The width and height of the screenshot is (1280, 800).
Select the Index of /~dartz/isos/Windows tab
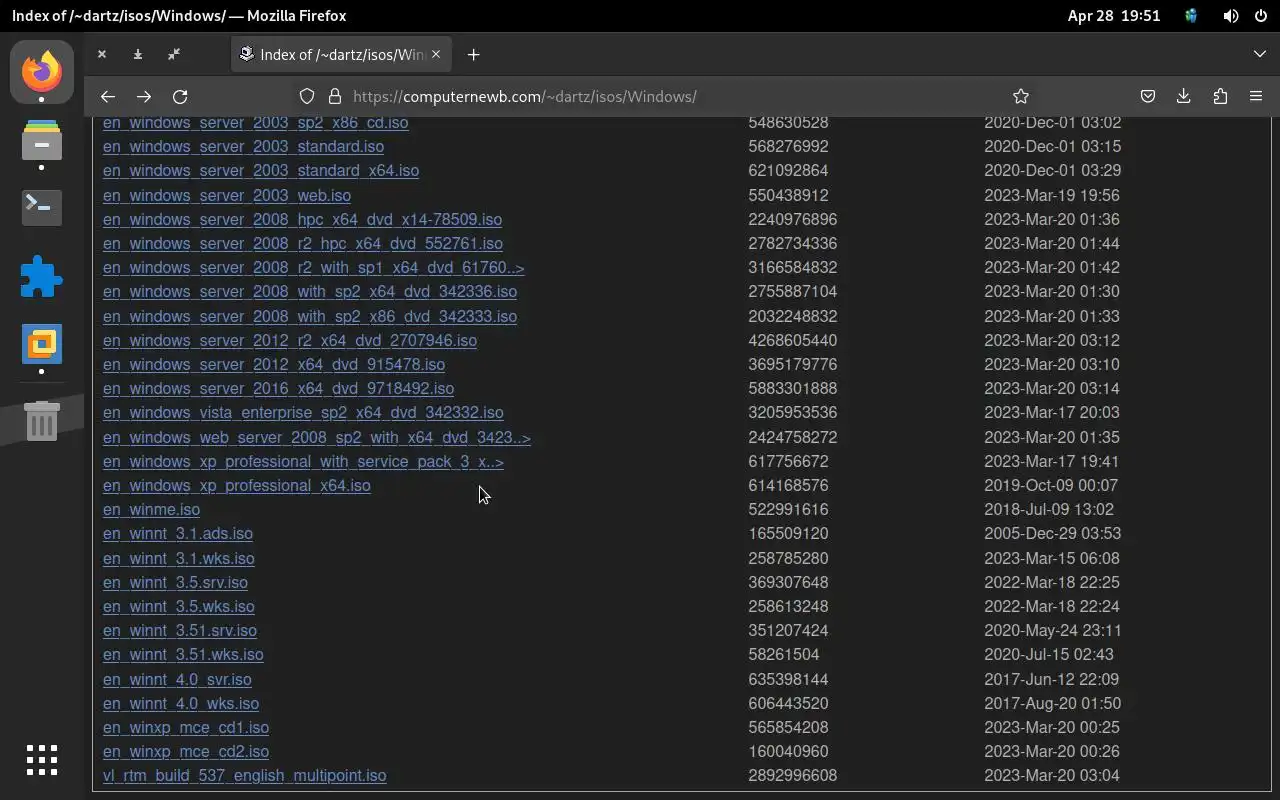tap(342, 54)
